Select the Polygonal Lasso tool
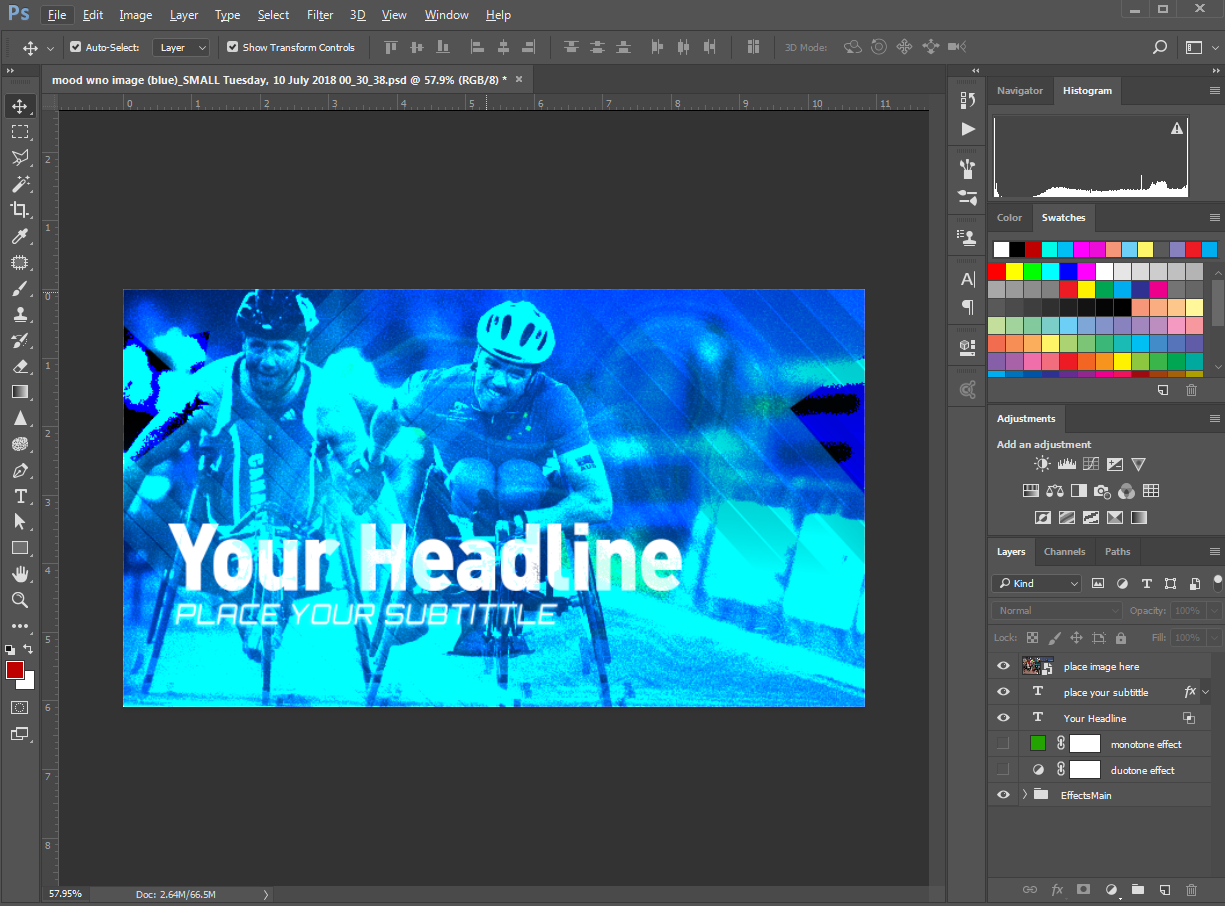The image size is (1225, 906). 20,158
